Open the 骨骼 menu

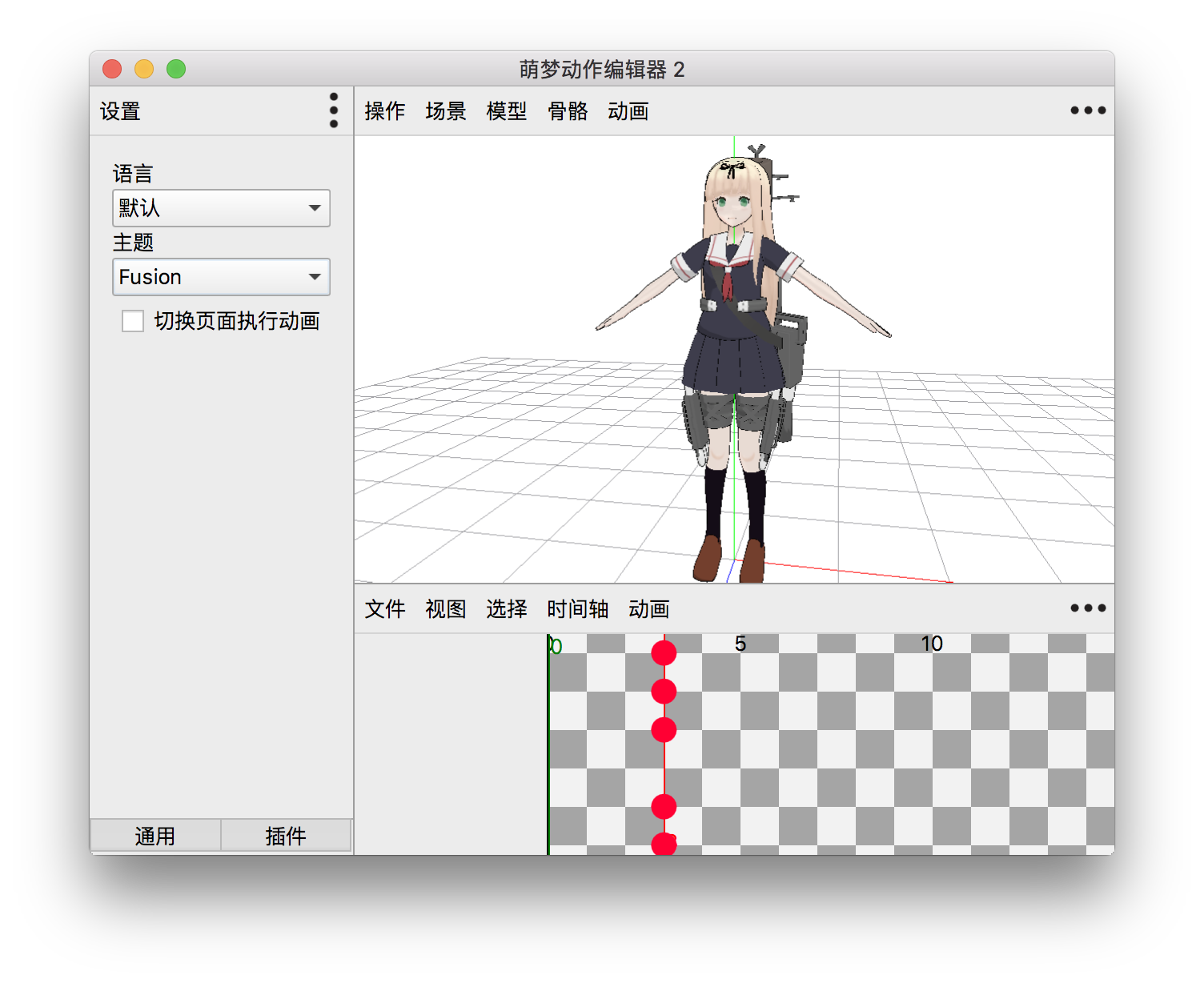click(568, 111)
